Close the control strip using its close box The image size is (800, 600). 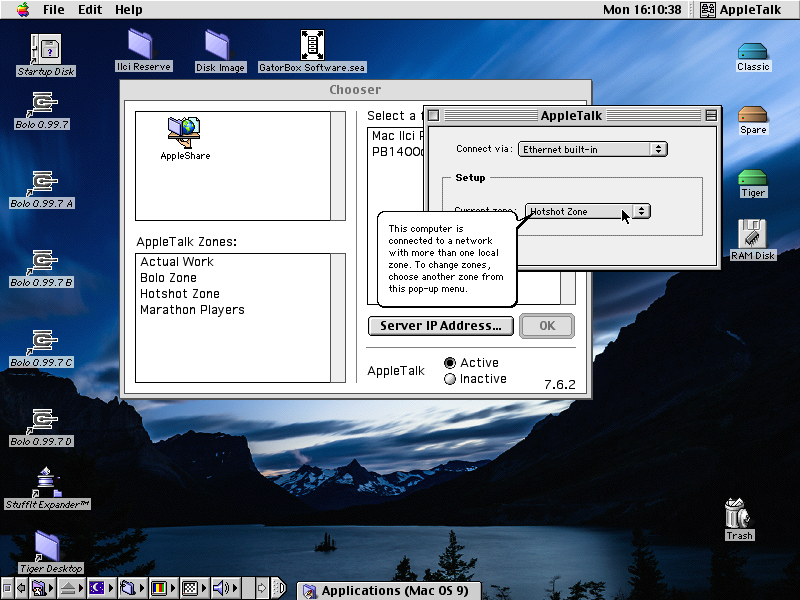click(6, 588)
